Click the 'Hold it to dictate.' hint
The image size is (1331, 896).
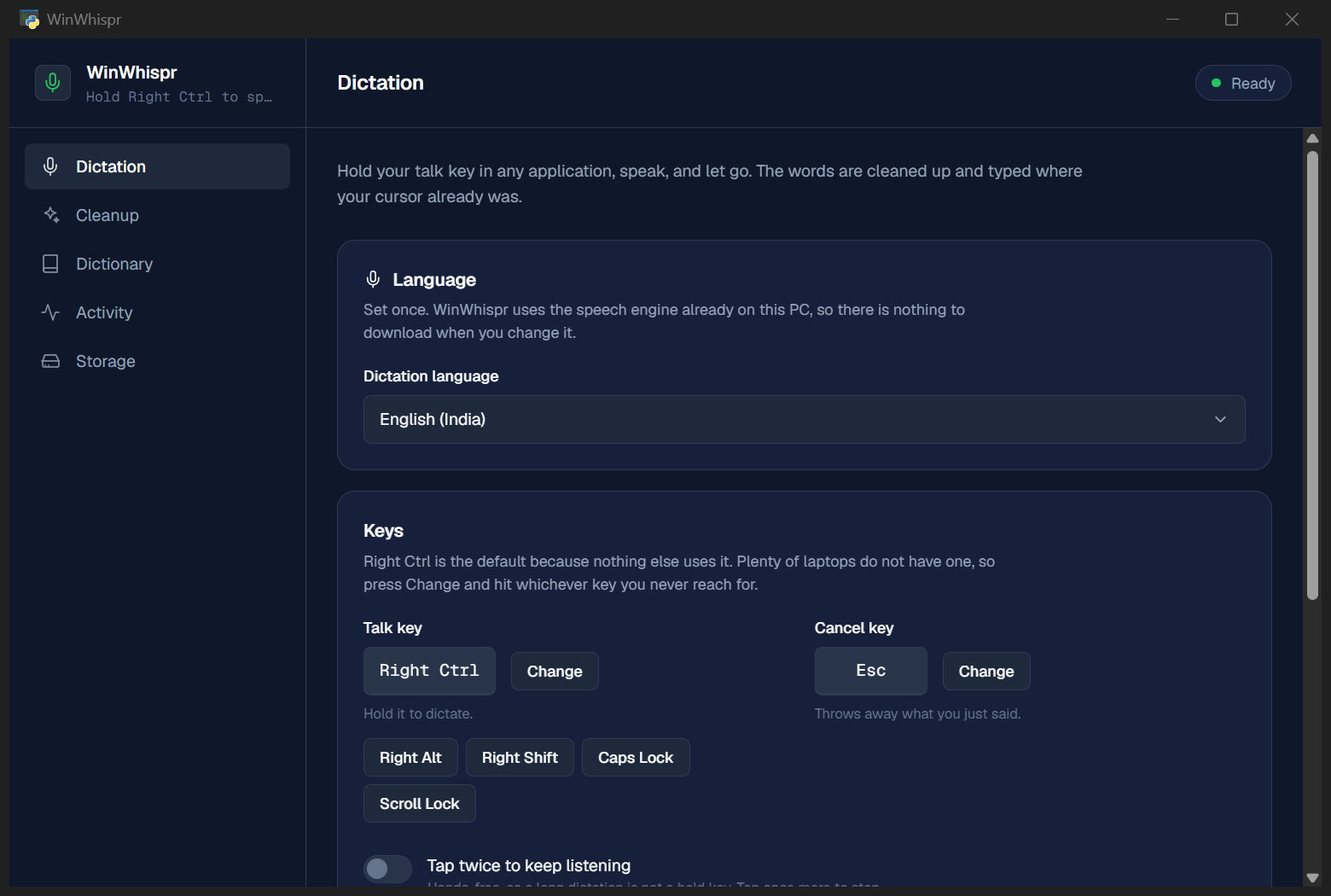pos(418,713)
